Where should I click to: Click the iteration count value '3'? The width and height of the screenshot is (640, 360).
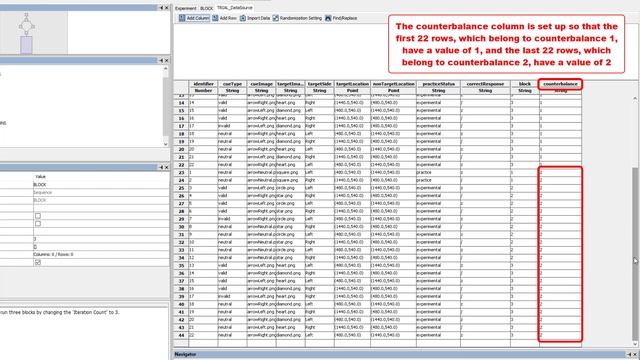coord(35,239)
